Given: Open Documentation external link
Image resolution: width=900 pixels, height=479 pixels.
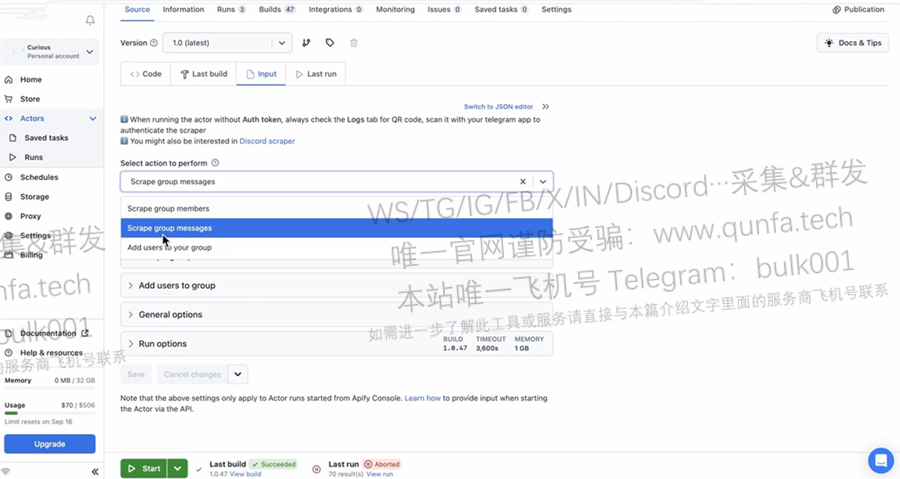Looking at the screenshot, I should pos(85,333).
